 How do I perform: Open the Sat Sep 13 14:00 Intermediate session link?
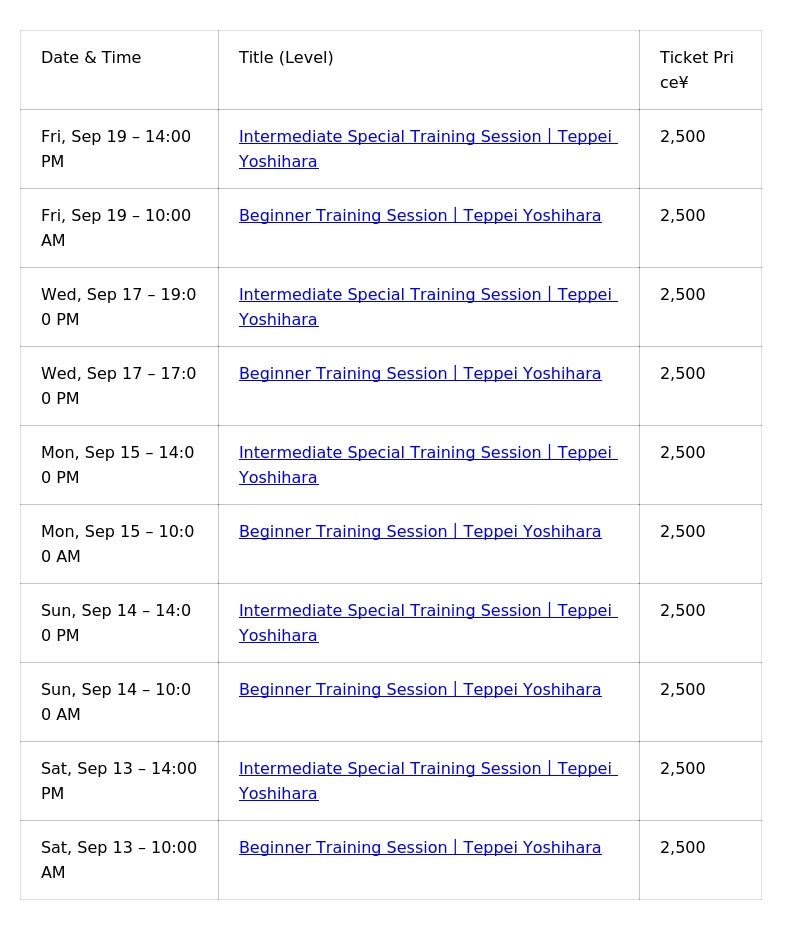click(428, 781)
